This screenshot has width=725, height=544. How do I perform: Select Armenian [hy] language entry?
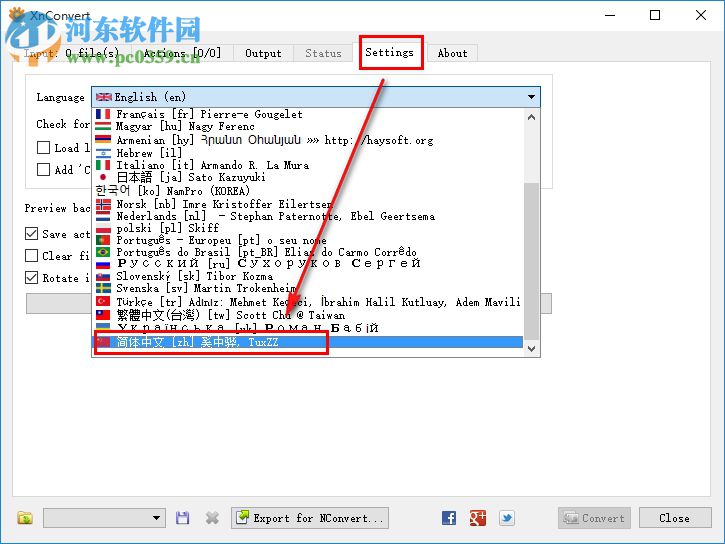307,140
